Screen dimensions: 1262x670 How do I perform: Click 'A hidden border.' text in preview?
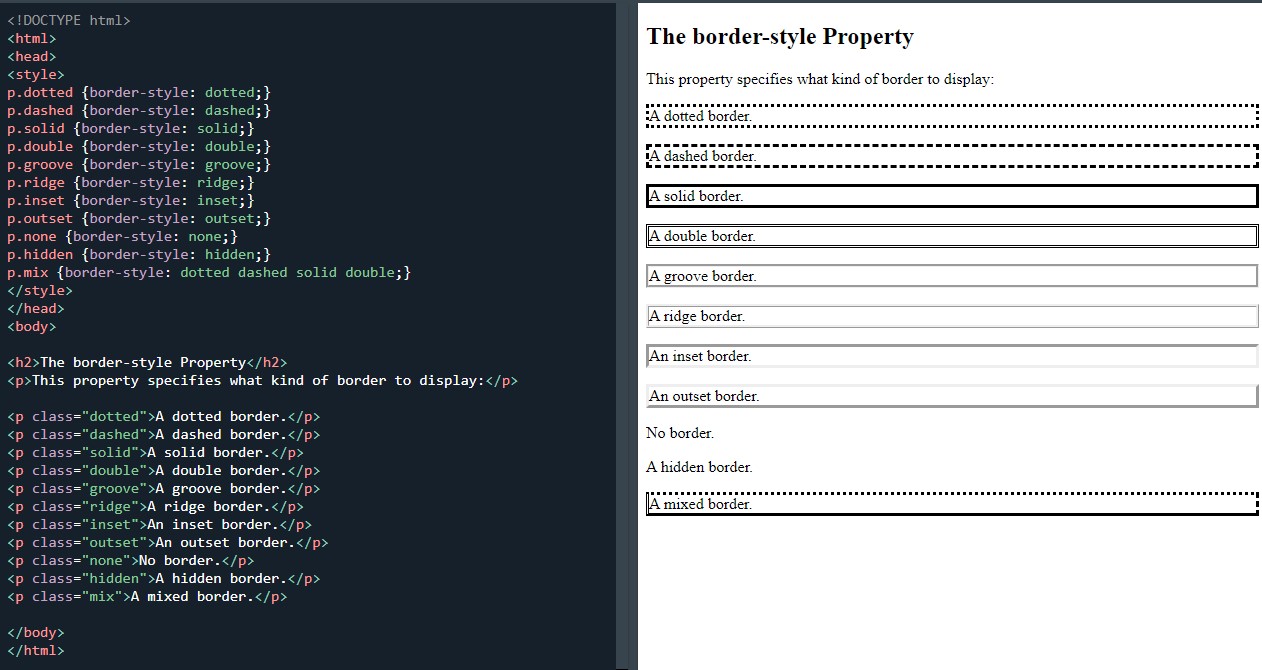coord(699,467)
